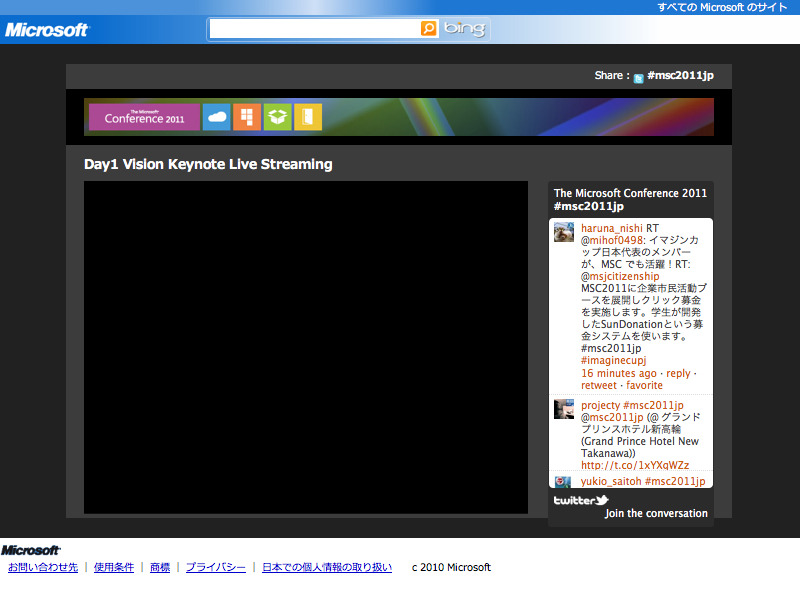Select the orange Windows tiles icon
The image size is (800, 602).
(247, 117)
